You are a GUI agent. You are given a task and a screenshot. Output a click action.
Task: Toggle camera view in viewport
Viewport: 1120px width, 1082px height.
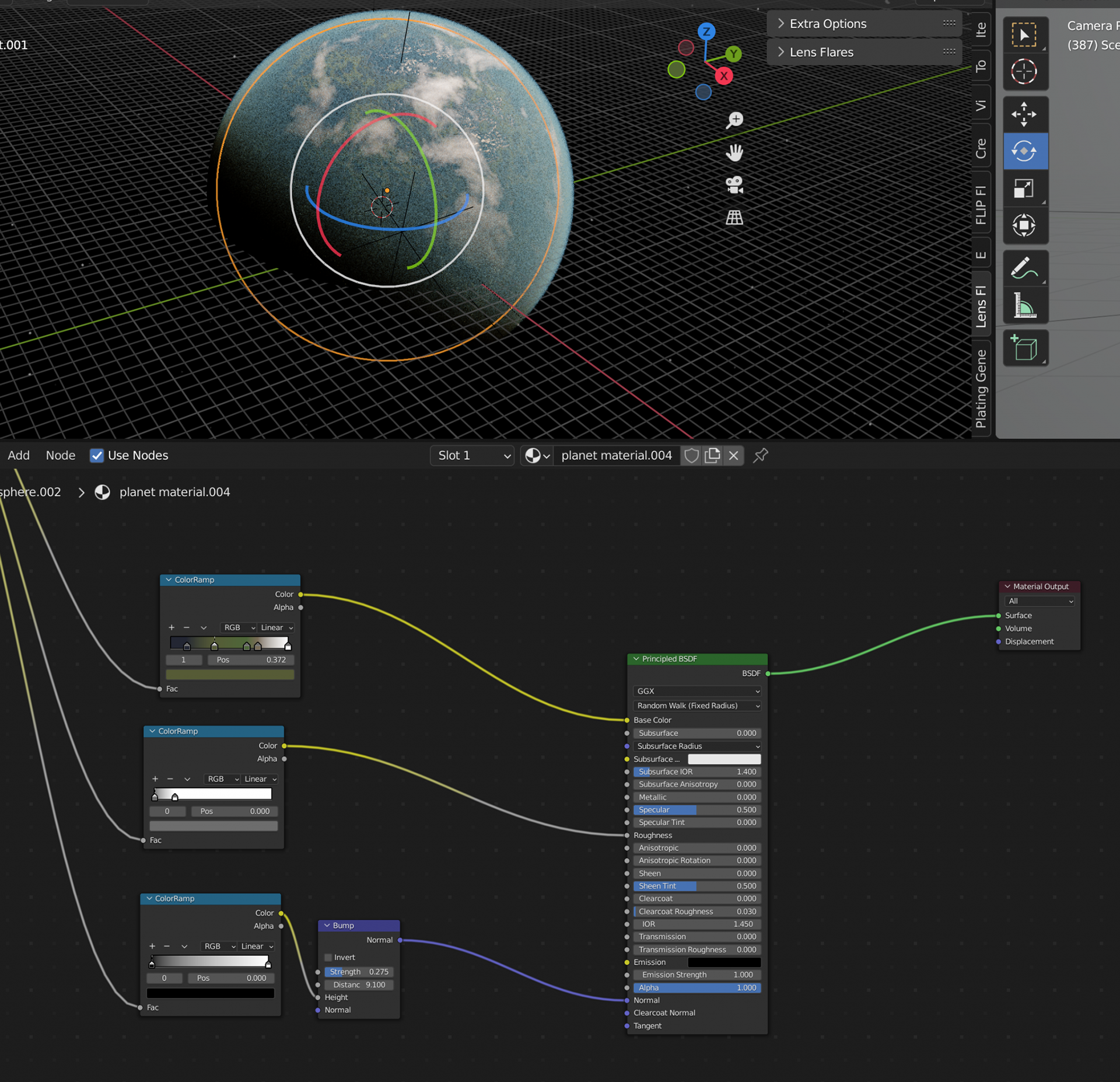pos(734,185)
